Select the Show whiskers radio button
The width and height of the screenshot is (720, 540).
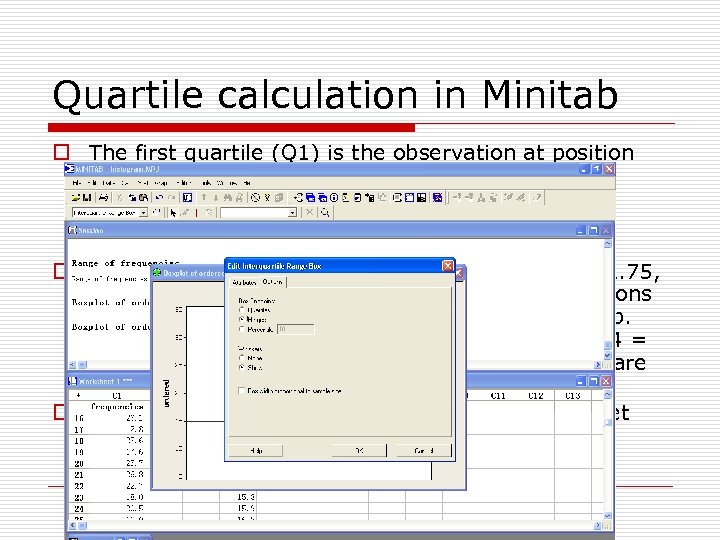pyautogui.click(x=242, y=367)
